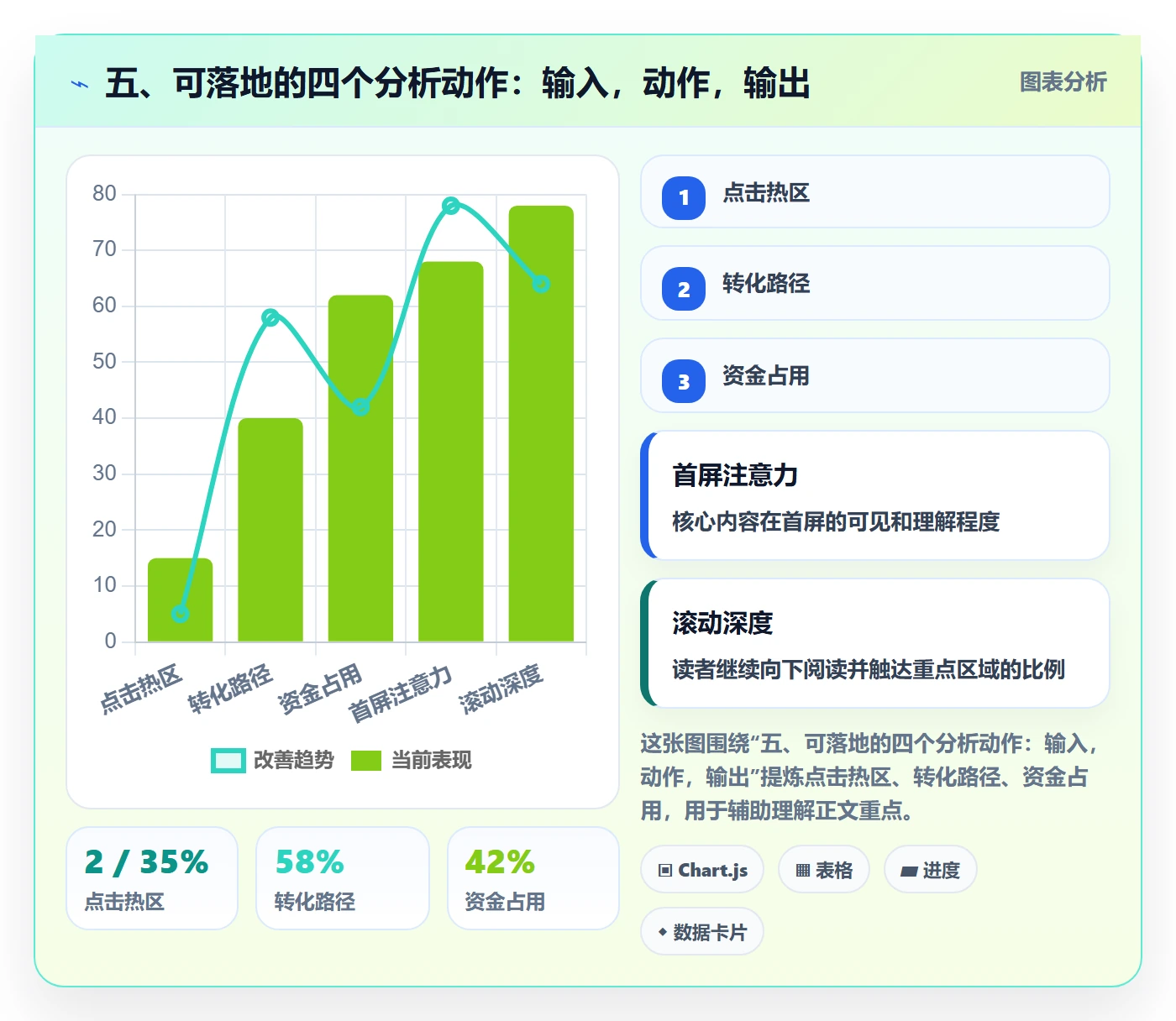Screen dimensions: 1176x1021
Task: Click the trend line peak point at 首屏注意力
Action: pos(451,206)
